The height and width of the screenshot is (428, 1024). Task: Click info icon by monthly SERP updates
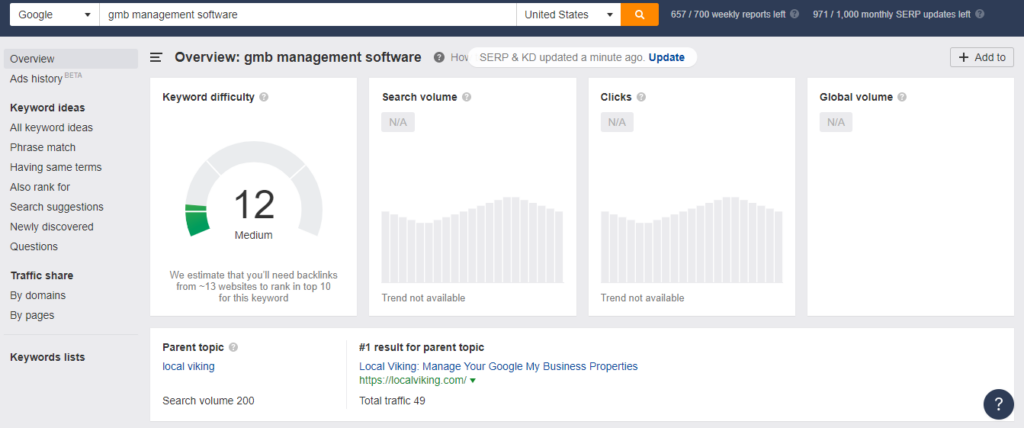978,15
